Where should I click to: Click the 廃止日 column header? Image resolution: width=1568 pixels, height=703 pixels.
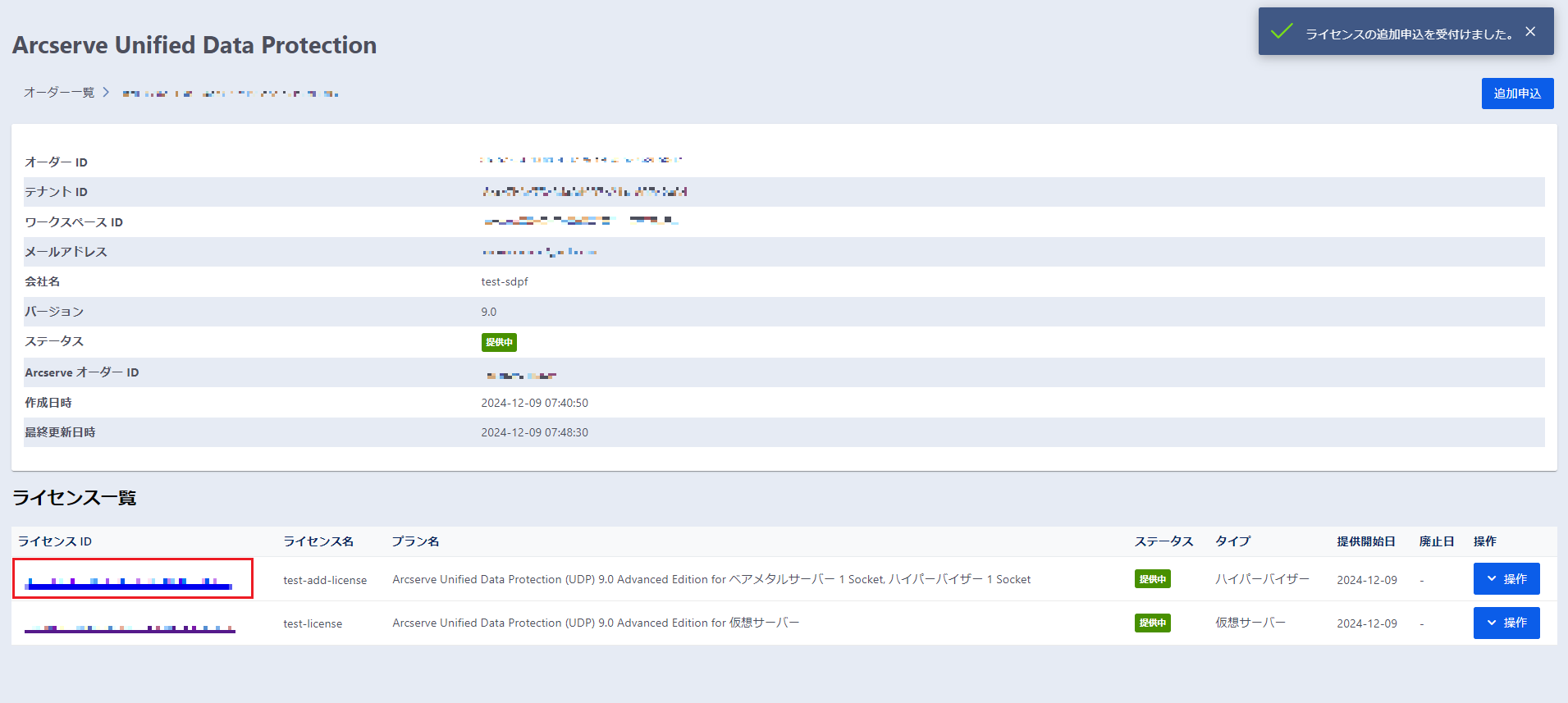tap(1437, 541)
